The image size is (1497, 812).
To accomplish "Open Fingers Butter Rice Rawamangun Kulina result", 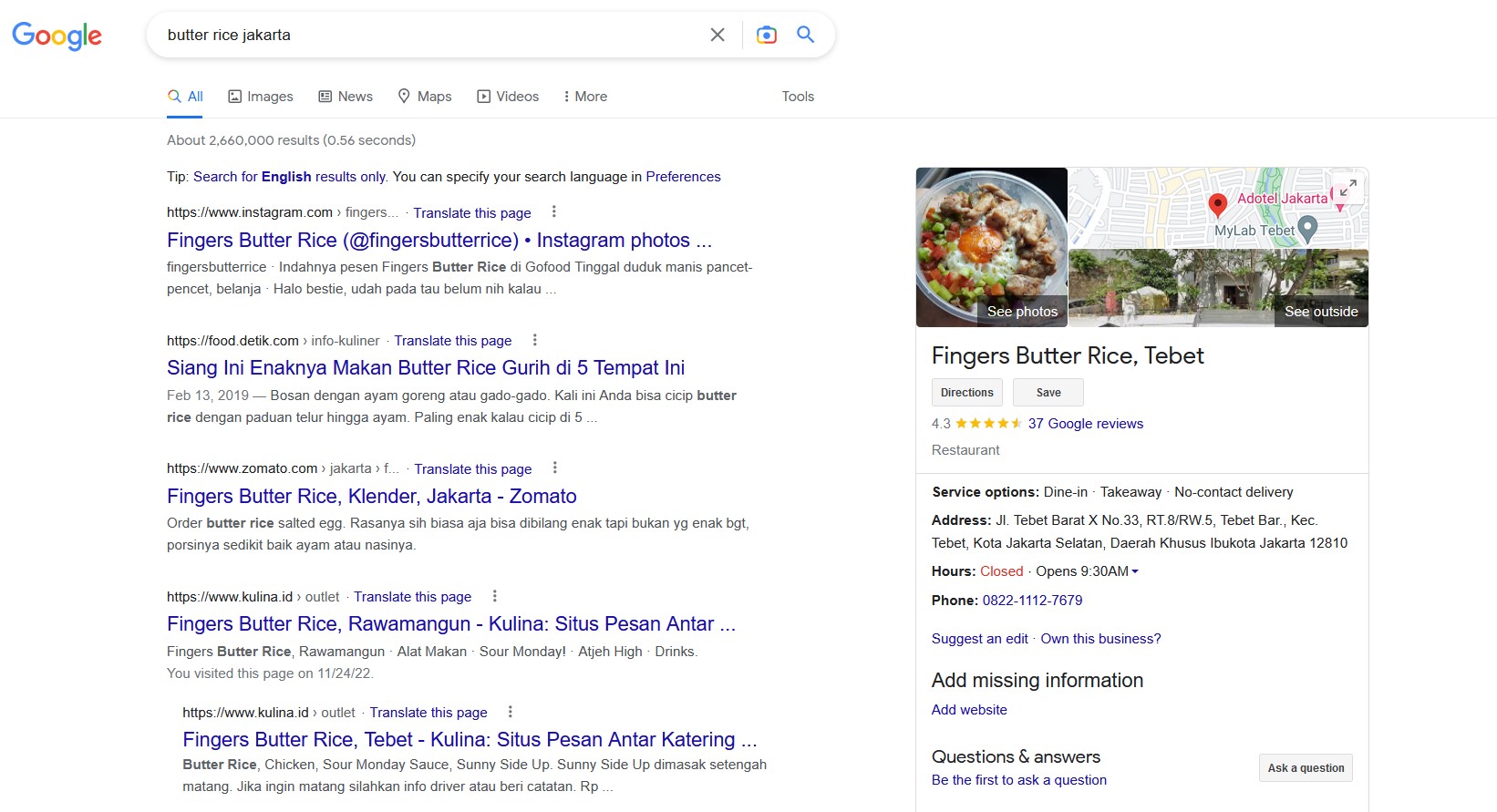I will coord(451,623).
